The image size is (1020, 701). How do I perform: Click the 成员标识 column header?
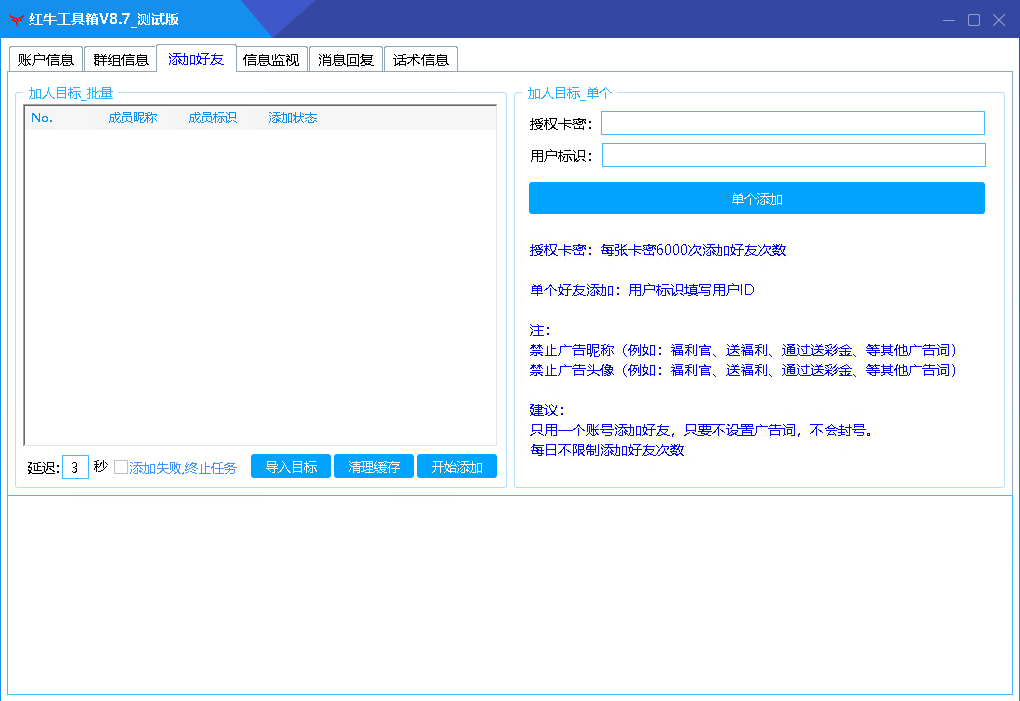213,118
